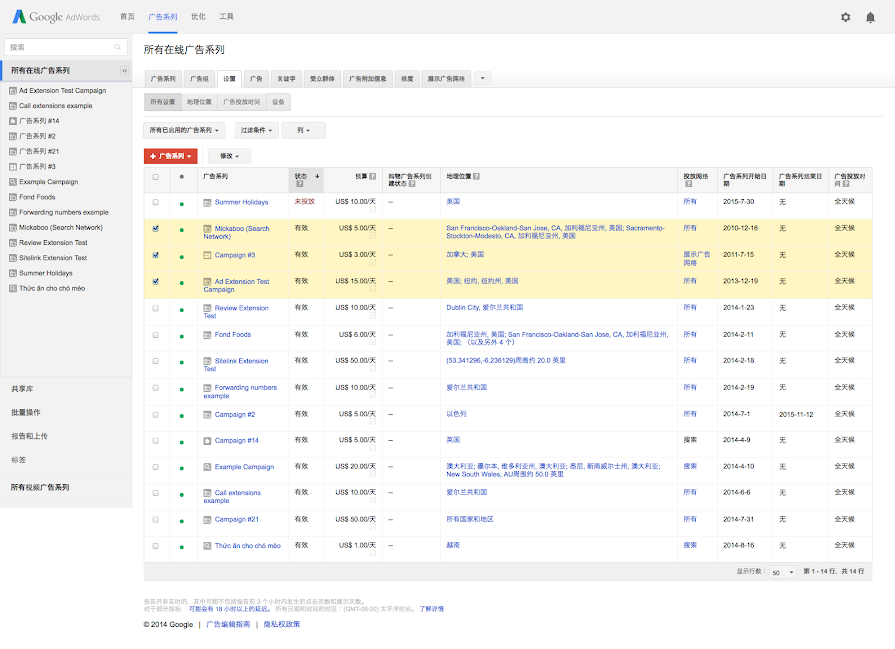
Task: Tick the Summer Holidays row checkbox
Action: pyautogui.click(x=155, y=202)
